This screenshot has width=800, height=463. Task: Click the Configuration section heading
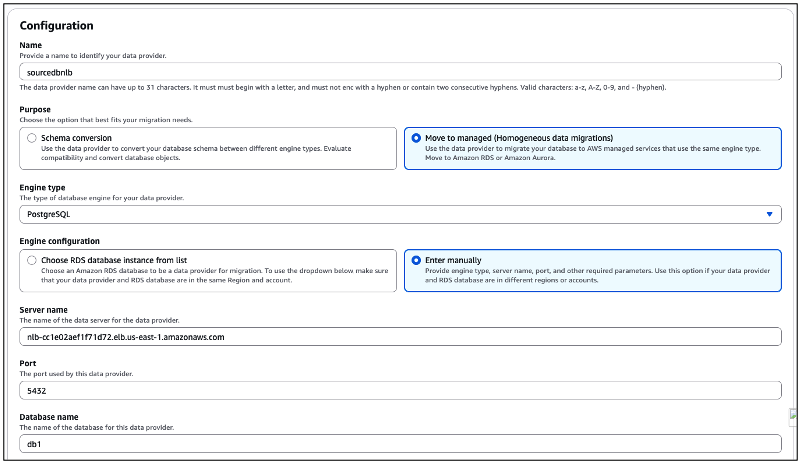pyautogui.click(x=57, y=26)
